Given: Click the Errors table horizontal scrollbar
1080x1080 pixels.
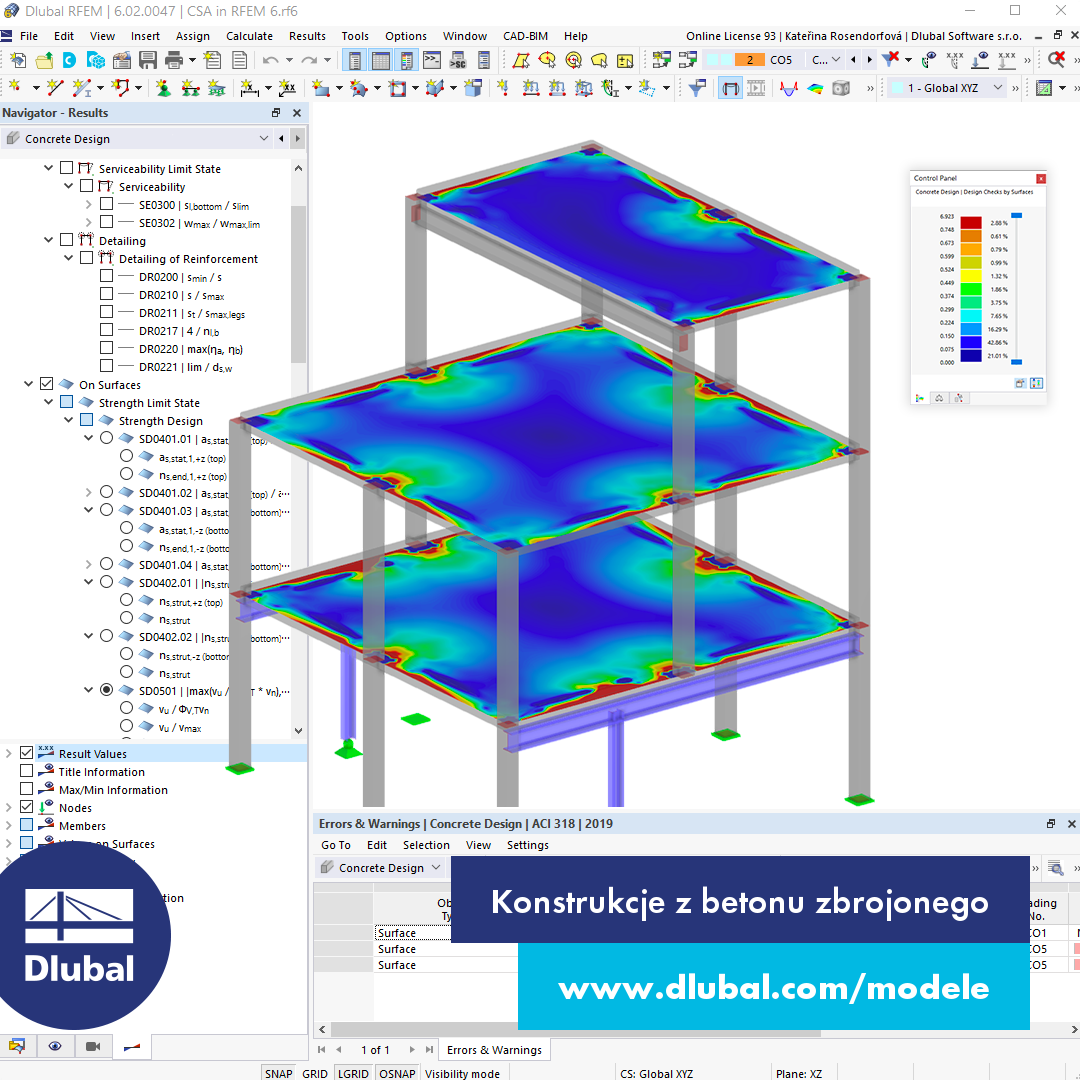Looking at the screenshot, I should tap(575, 1029).
